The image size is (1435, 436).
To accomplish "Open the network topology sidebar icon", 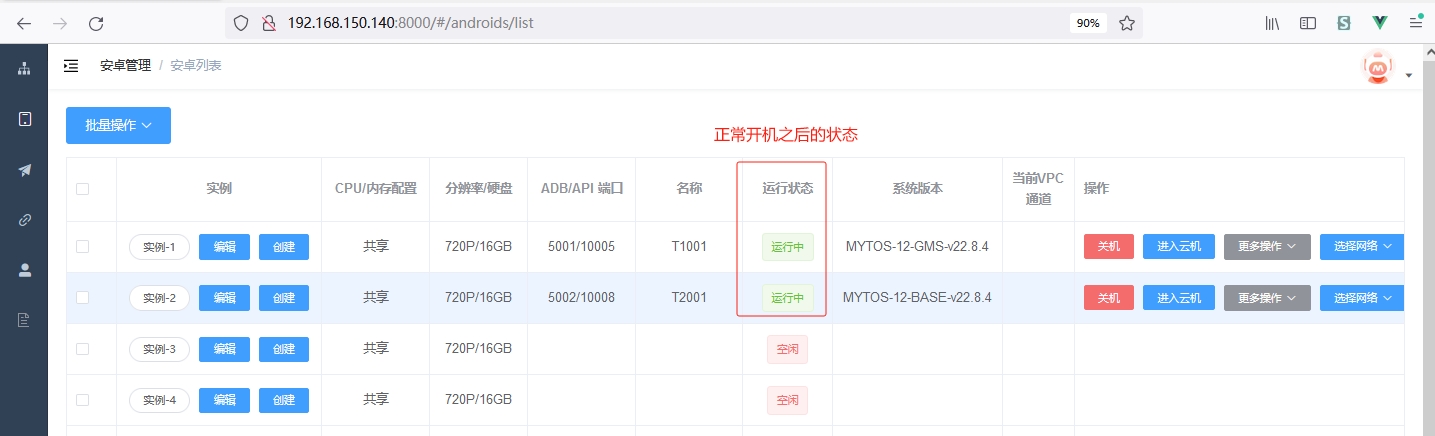I will point(24,68).
